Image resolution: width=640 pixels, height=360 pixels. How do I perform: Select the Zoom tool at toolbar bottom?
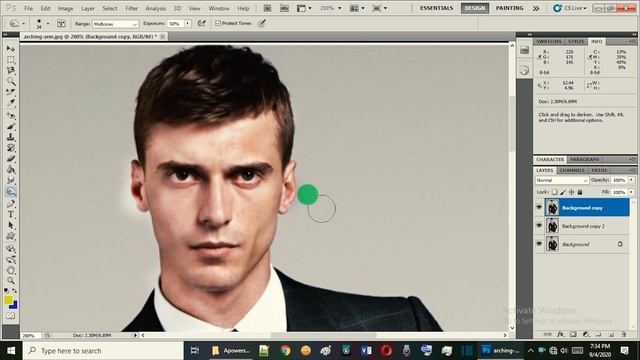point(11,281)
